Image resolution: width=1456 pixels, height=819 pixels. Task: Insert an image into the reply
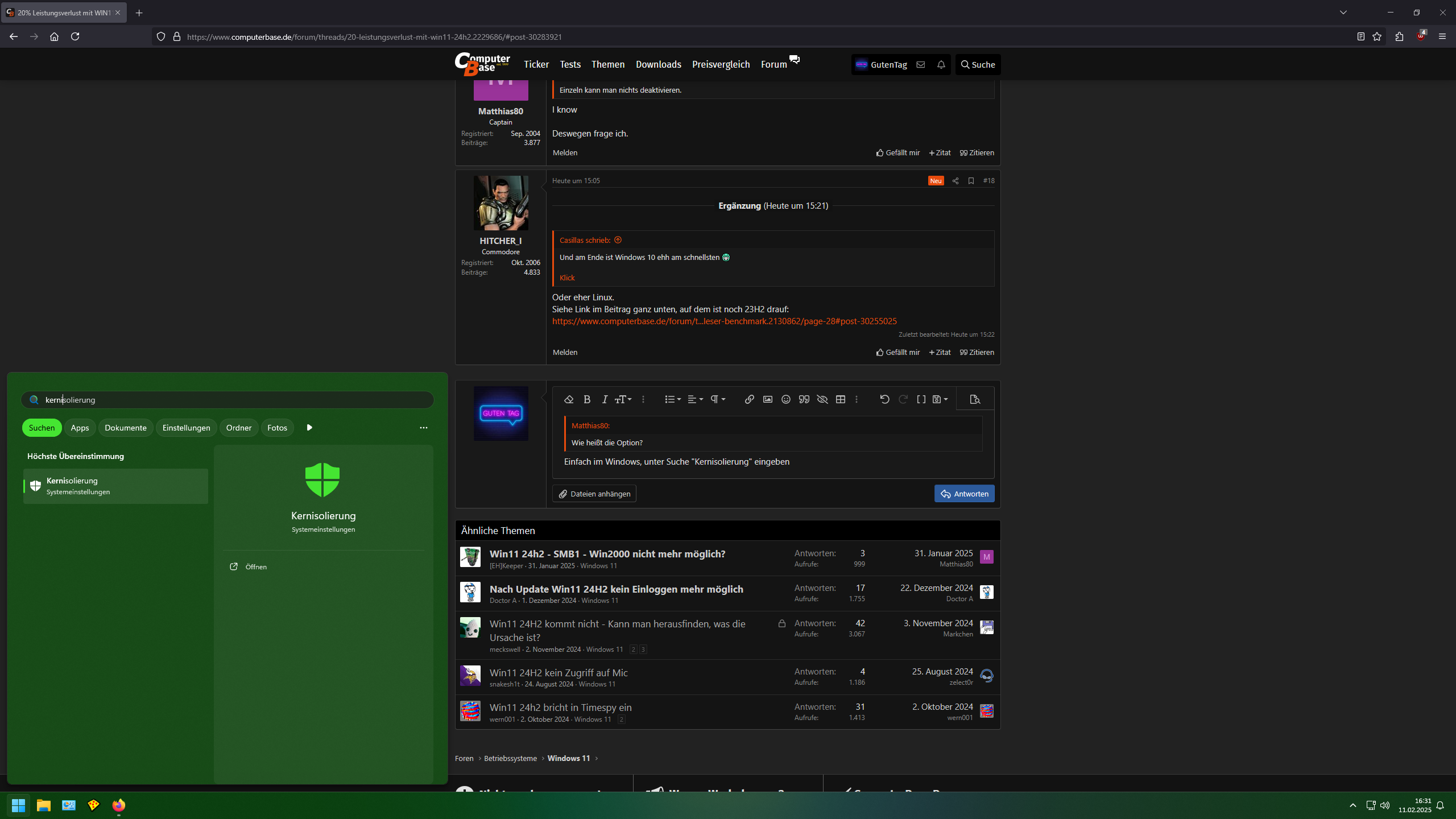point(767,399)
